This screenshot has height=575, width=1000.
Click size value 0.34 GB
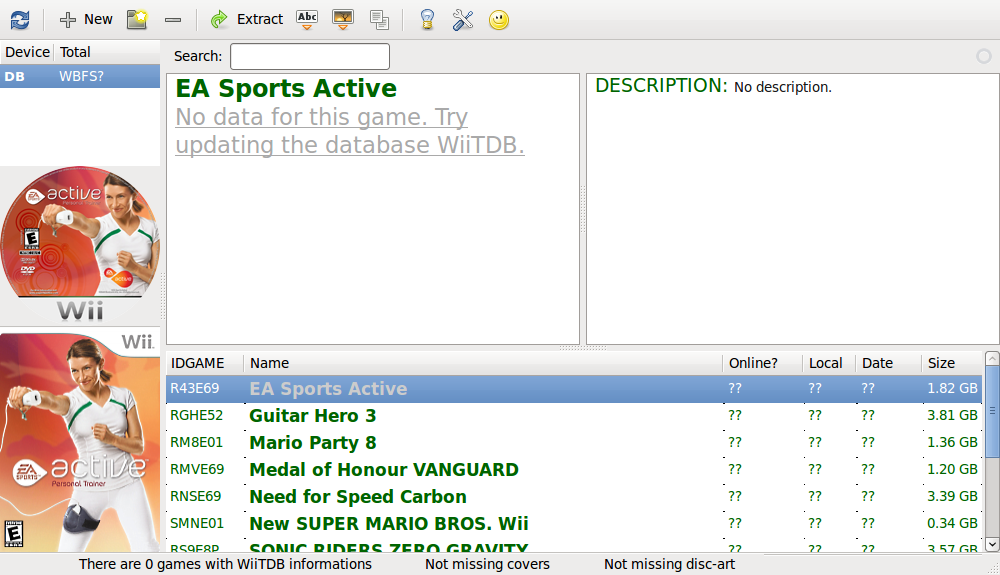tap(952, 523)
